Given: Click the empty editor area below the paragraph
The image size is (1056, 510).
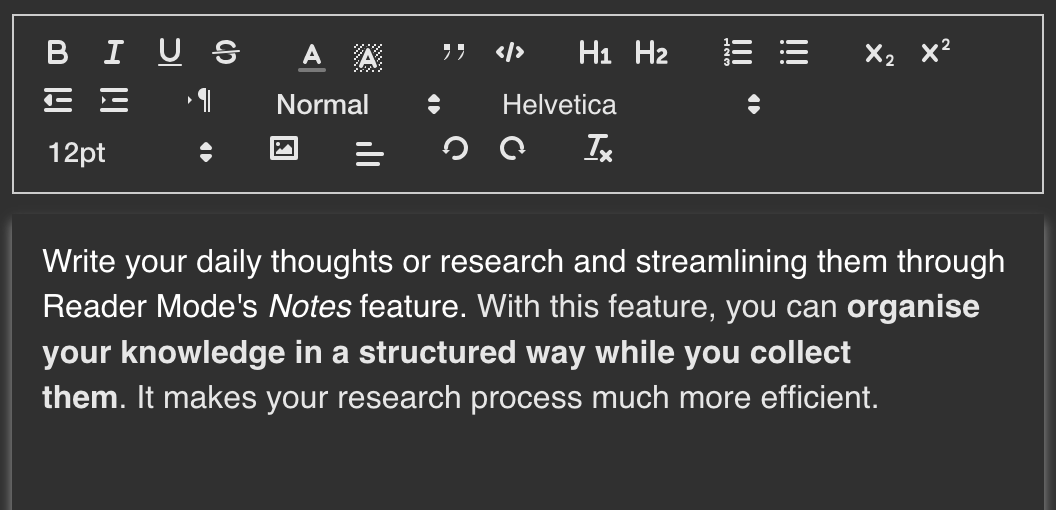Looking at the screenshot, I should pyautogui.click(x=528, y=465).
